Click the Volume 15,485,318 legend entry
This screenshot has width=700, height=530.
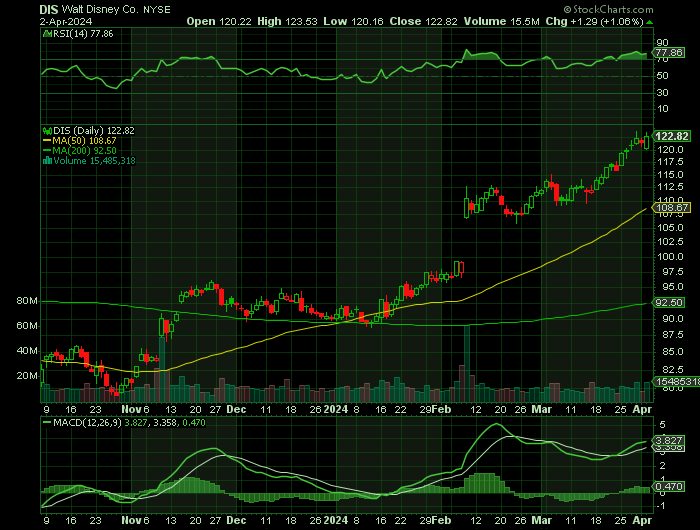94,161
